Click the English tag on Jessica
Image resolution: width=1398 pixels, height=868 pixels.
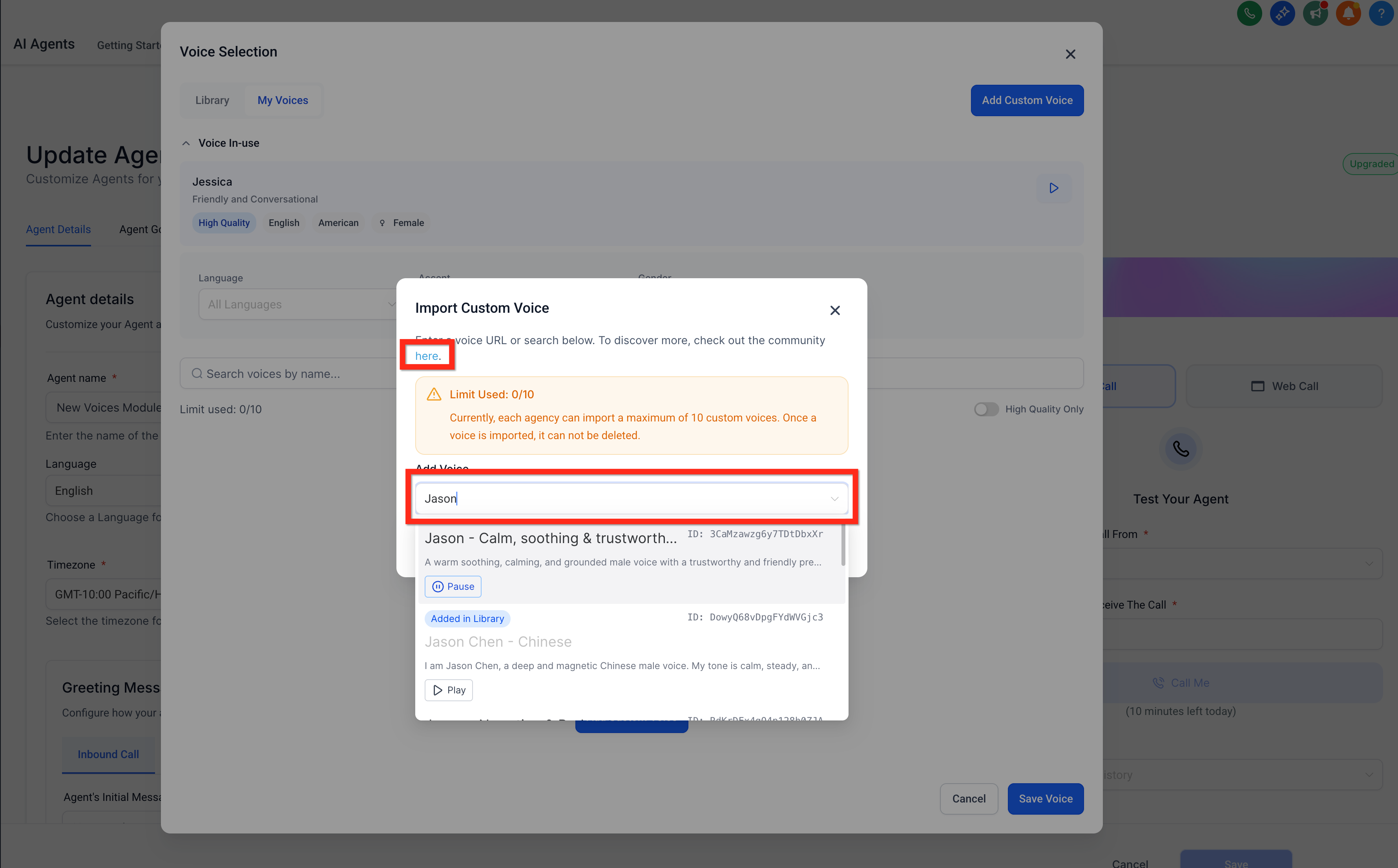pos(284,223)
